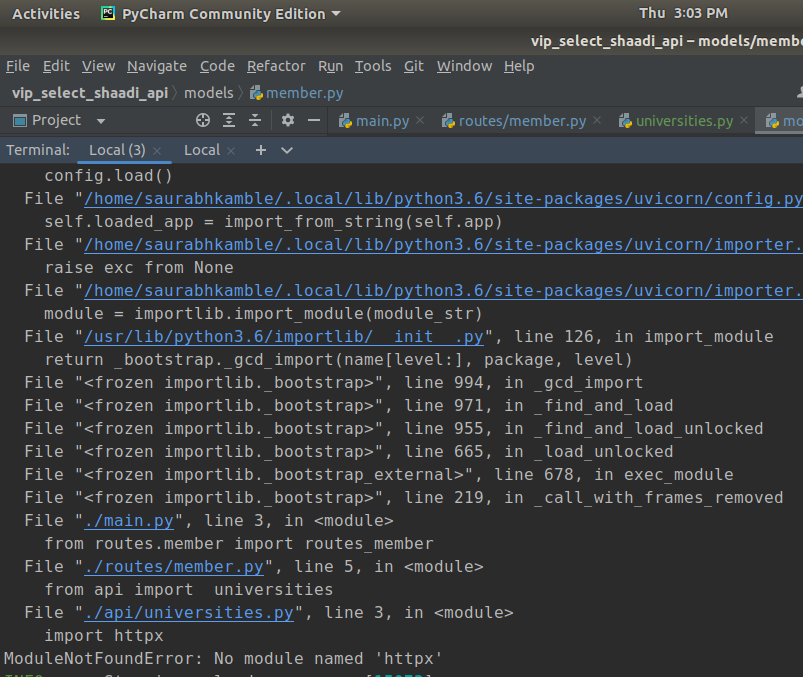Close the main.py tab
803x677 pixels.
coord(420,120)
